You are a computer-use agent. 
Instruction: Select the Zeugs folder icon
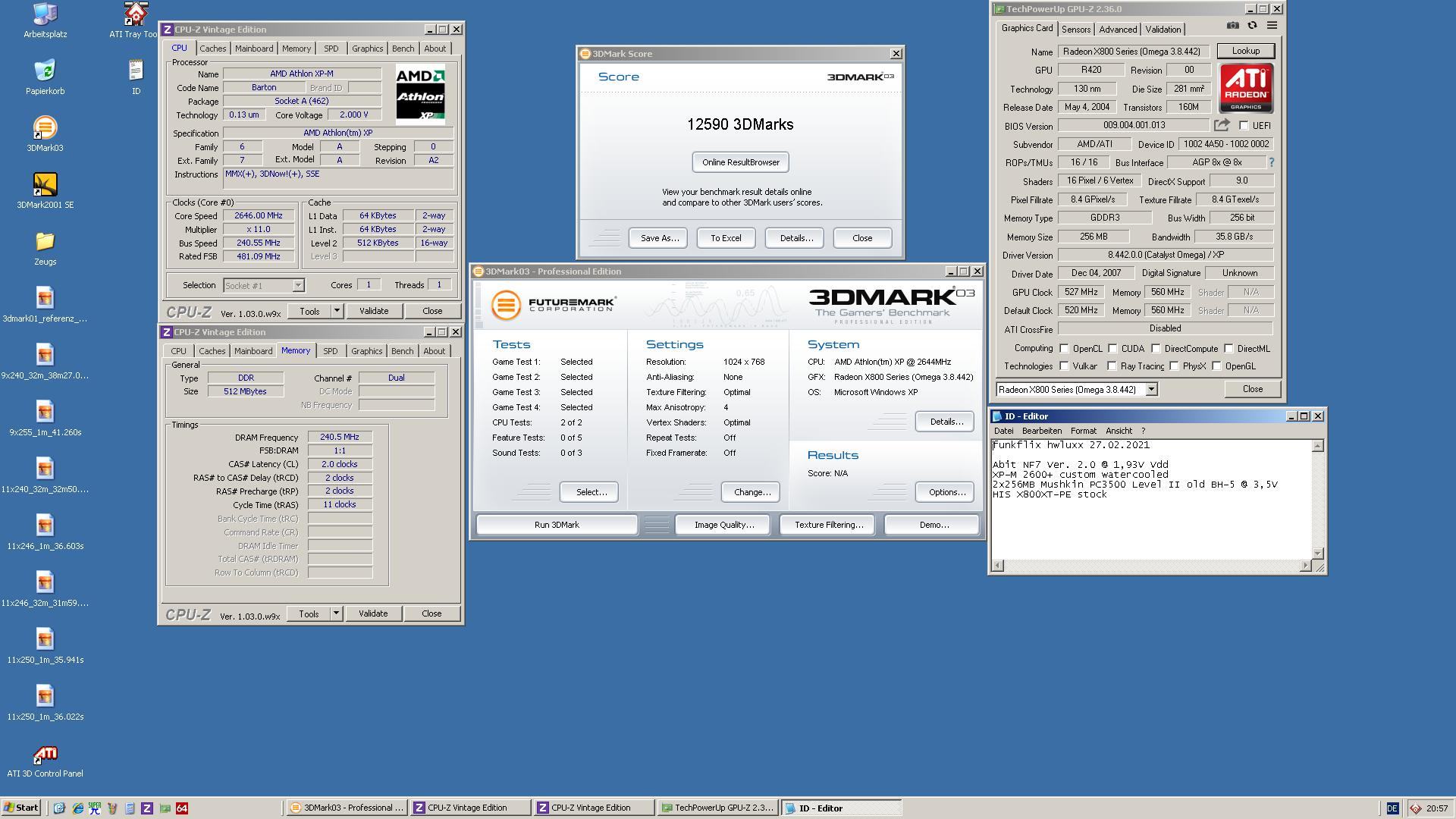[45, 248]
